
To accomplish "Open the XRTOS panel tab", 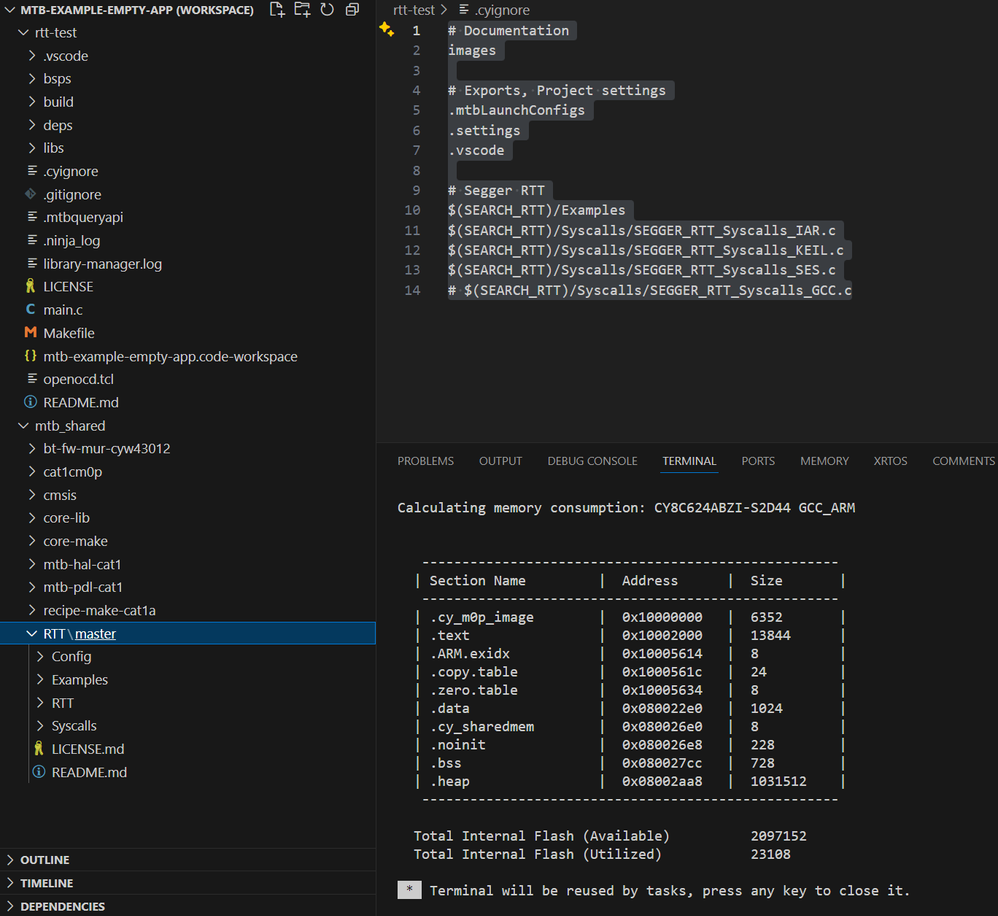I will click(890, 461).
